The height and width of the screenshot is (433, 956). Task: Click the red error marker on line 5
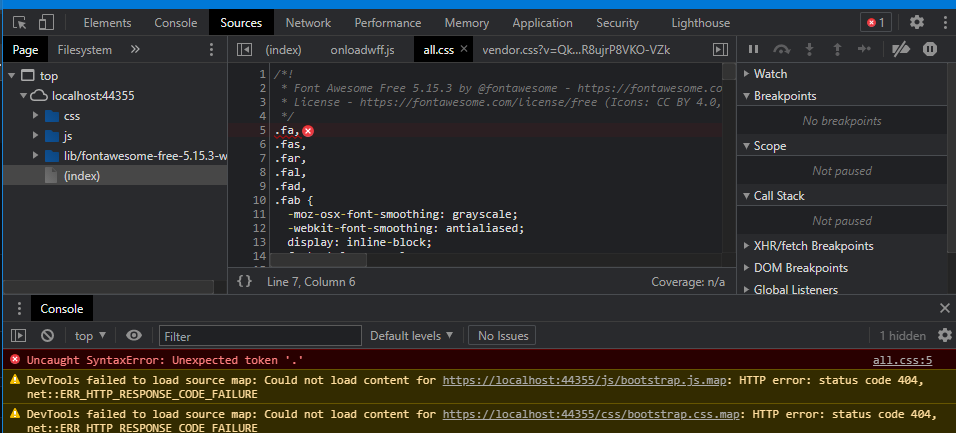[308, 131]
